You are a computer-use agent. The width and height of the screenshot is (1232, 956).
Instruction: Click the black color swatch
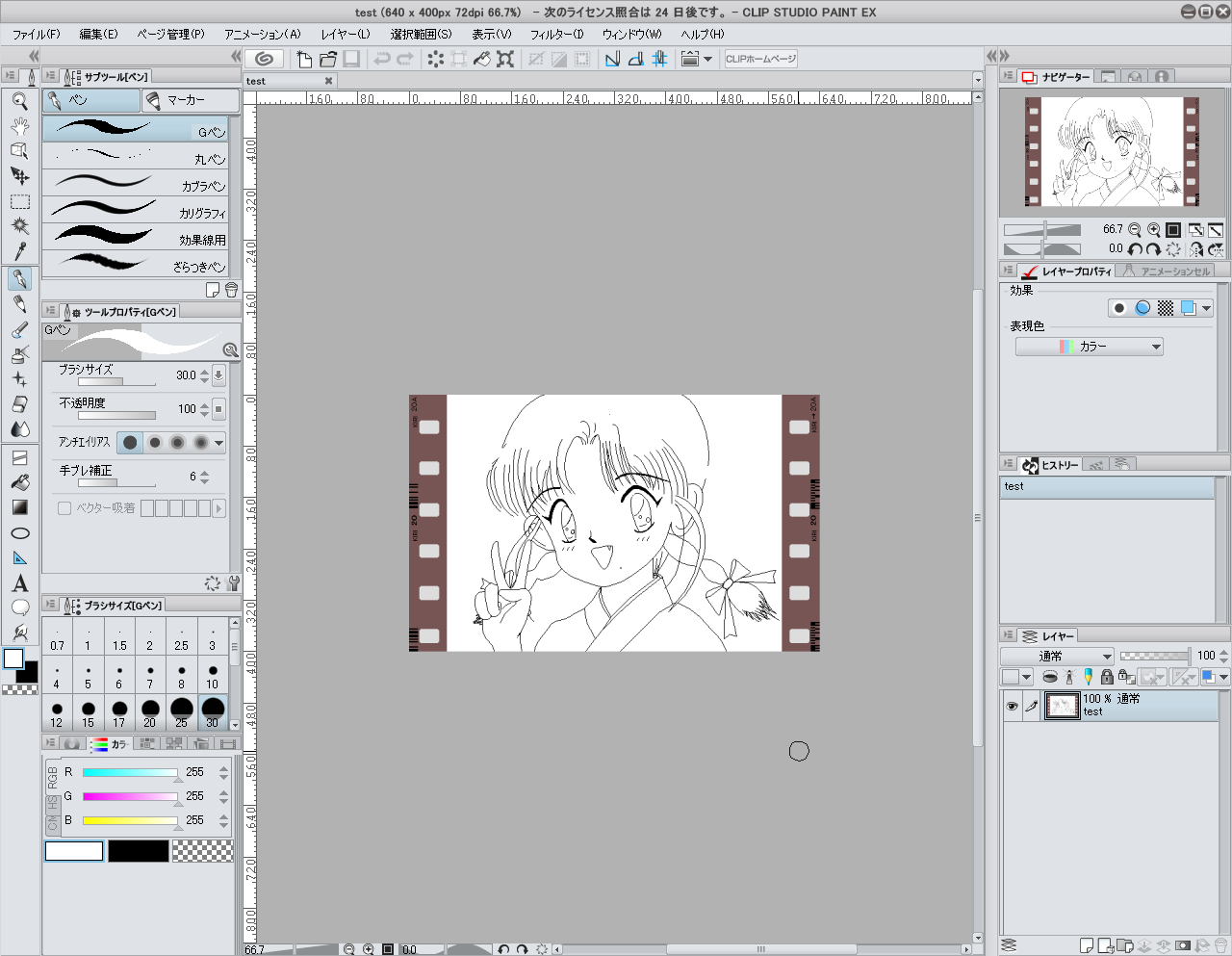pyautogui.click(x=138, y=851)
